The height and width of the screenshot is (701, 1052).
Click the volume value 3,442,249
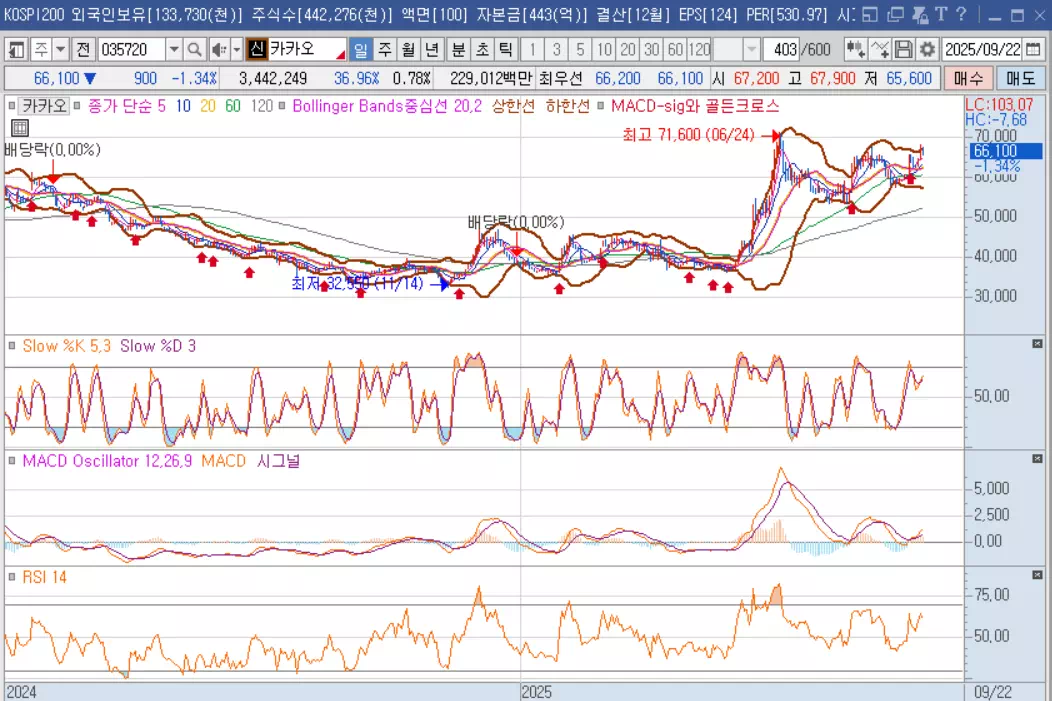pos(273,78)
